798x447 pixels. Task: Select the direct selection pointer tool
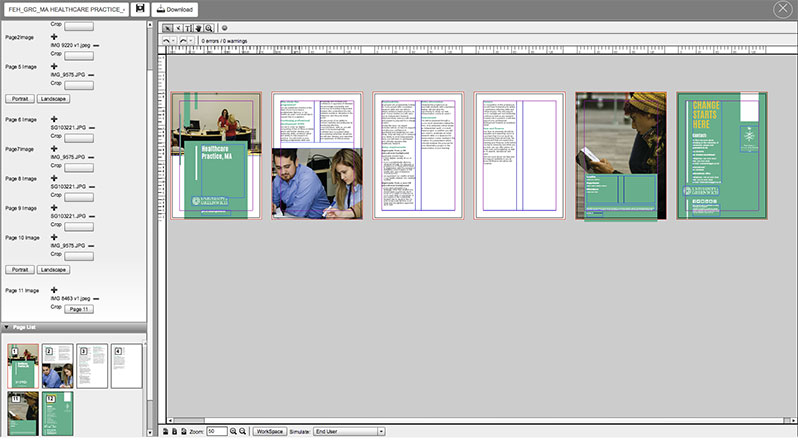178,29
